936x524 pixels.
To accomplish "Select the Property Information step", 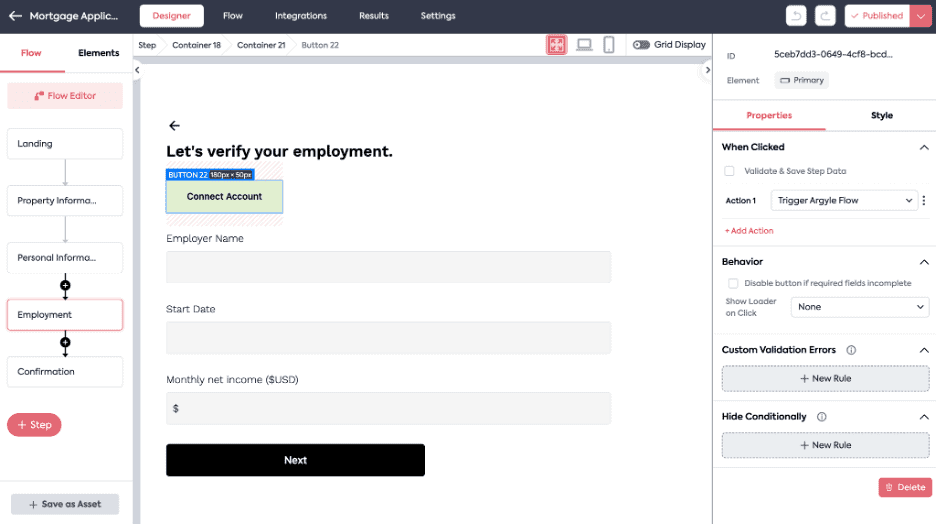I will tap(65, 201).
